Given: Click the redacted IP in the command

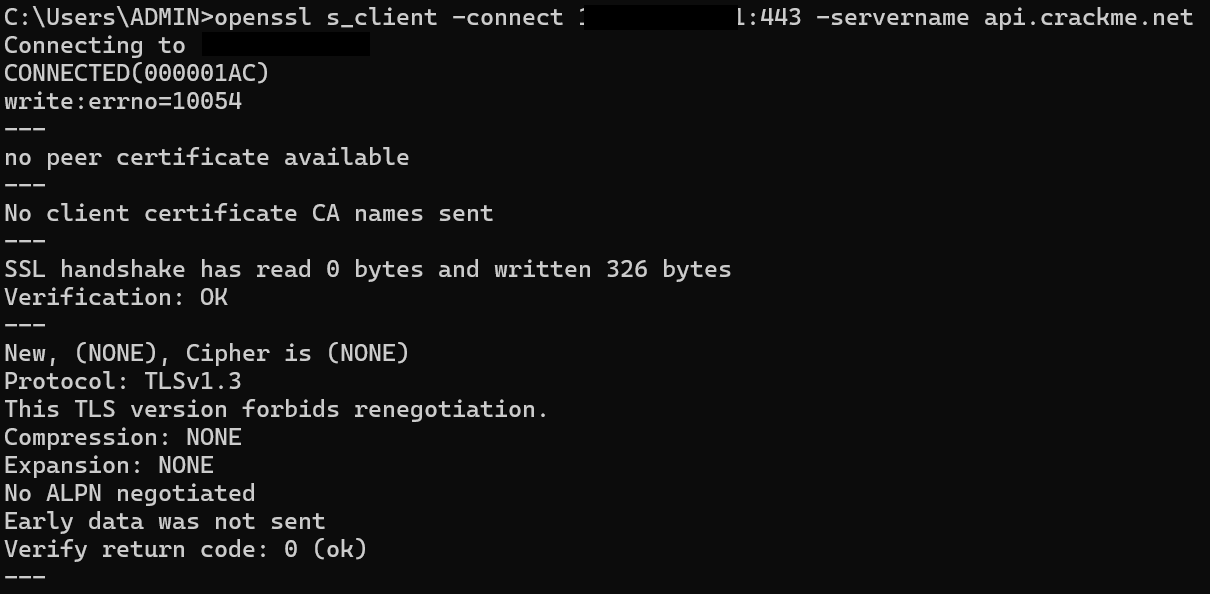Looking at the screenshot, I should tap(660, 17).
